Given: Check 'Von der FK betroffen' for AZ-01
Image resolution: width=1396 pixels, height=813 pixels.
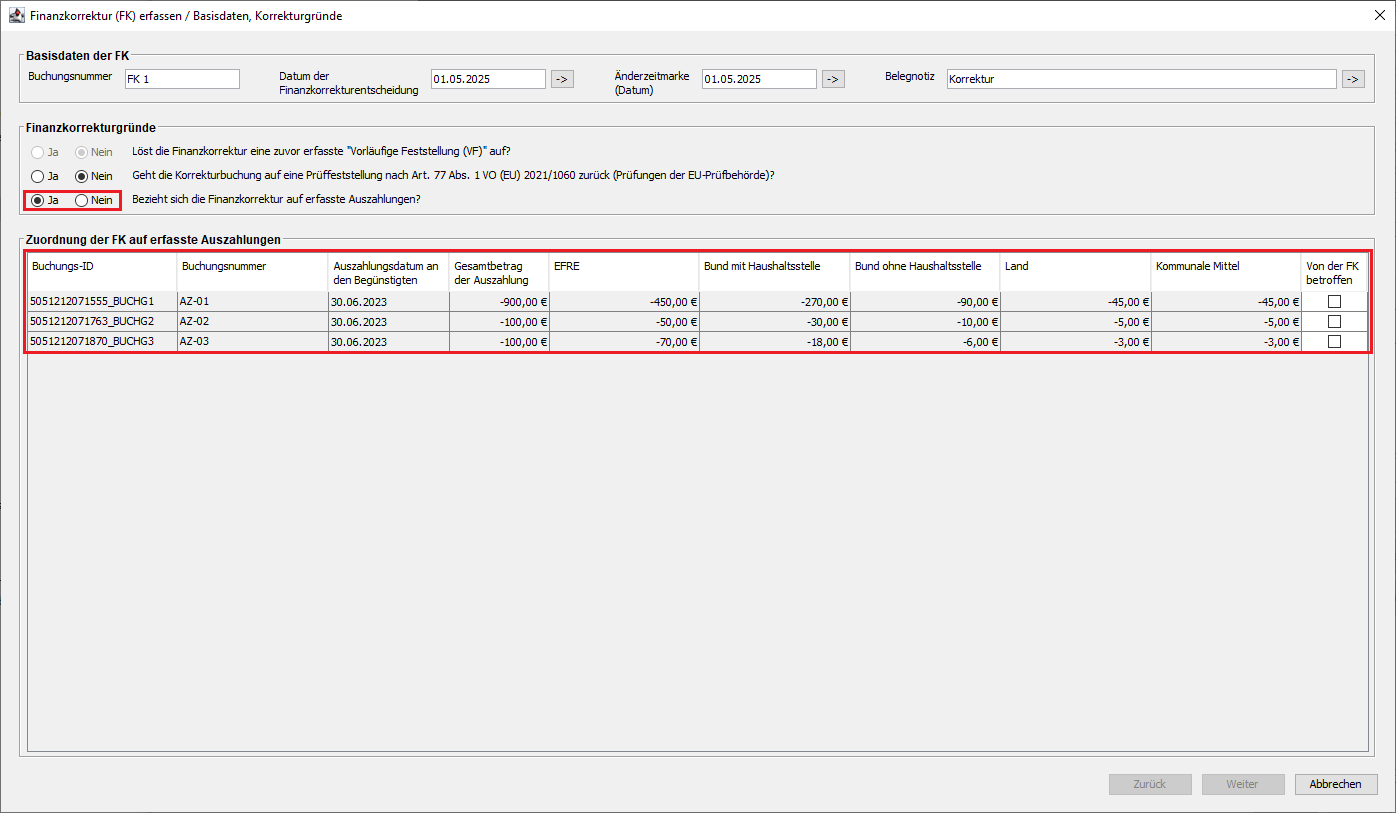Looking at the screenshot, I should pyautogui.click(x=1334, y=302).
